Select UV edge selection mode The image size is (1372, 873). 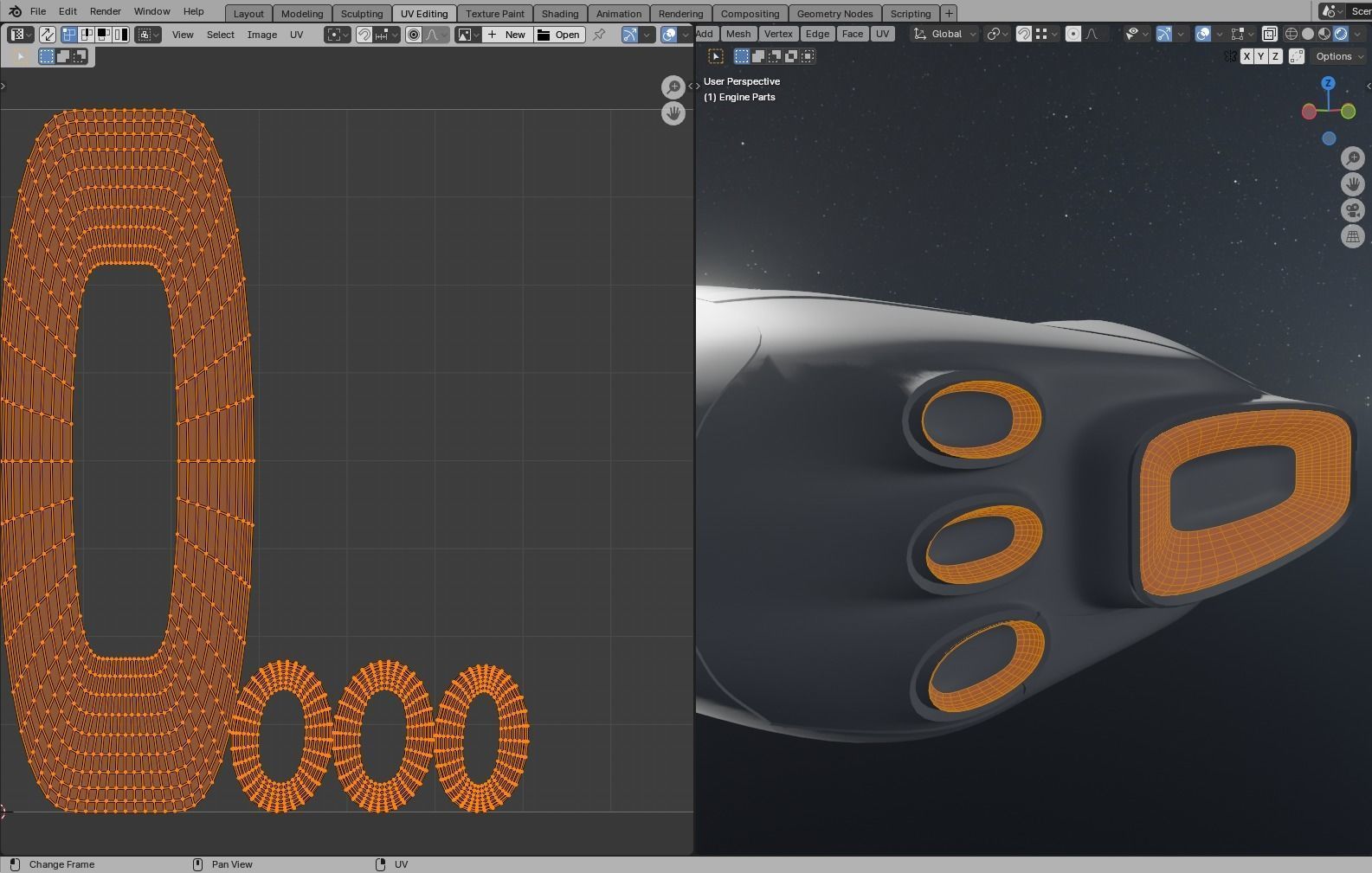point(86,35)
